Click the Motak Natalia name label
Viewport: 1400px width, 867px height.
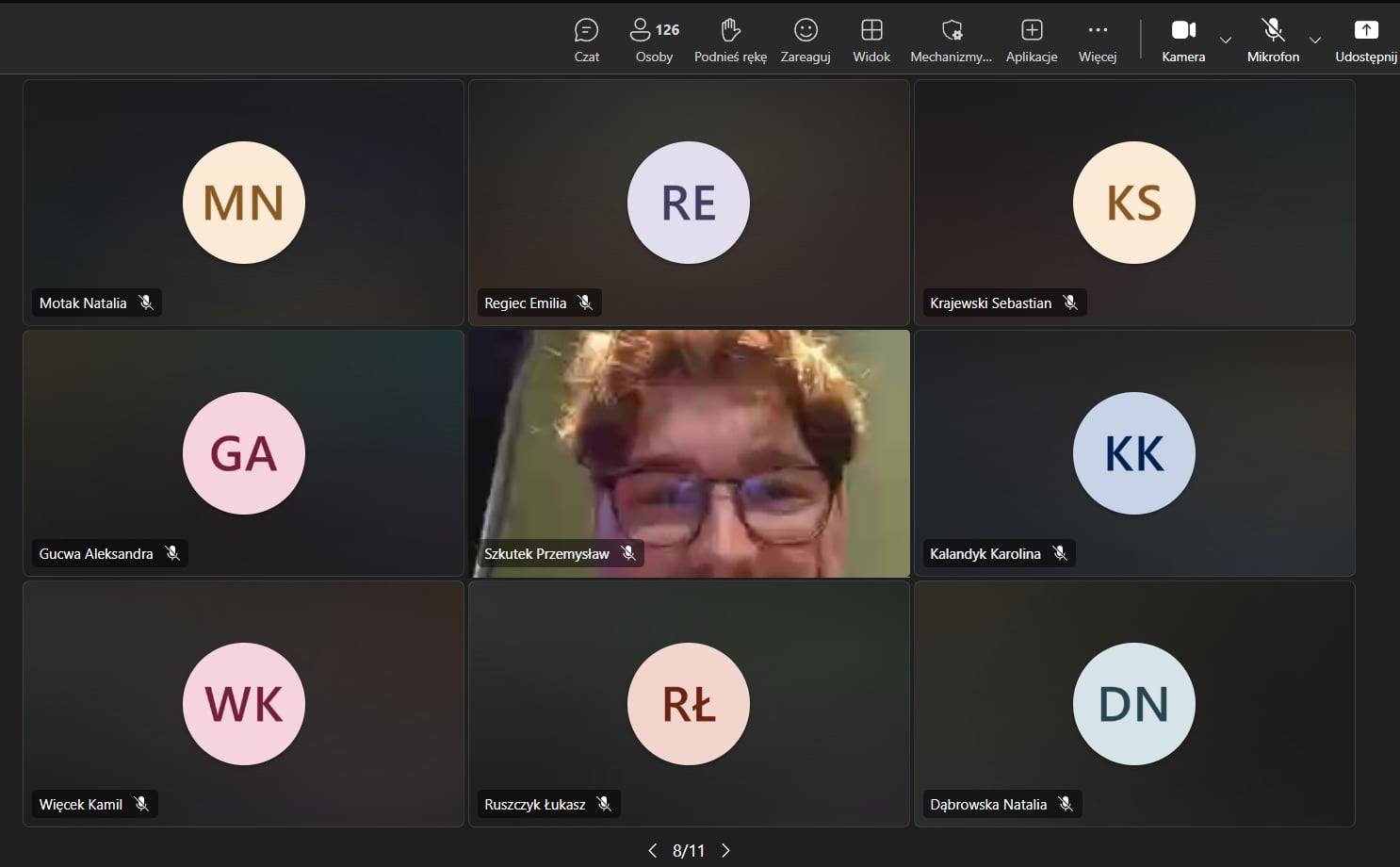pyautogui.click(x=83, y=303)
